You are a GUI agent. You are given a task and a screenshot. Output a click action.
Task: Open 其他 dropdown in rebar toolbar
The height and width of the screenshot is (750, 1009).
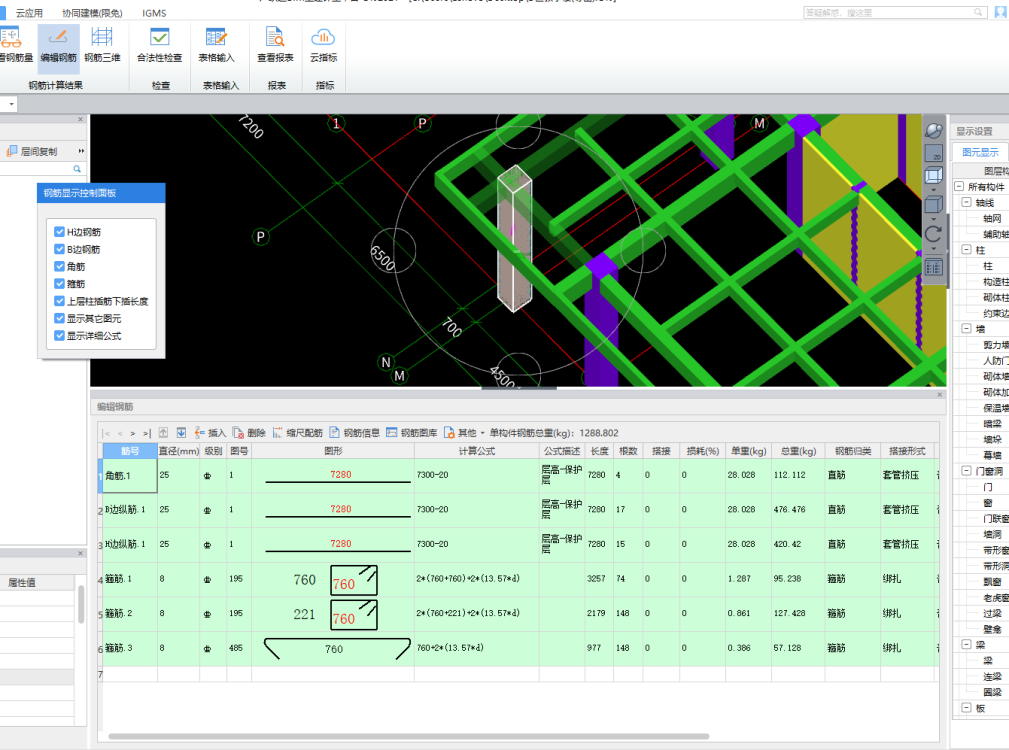(x=464, y=433)
